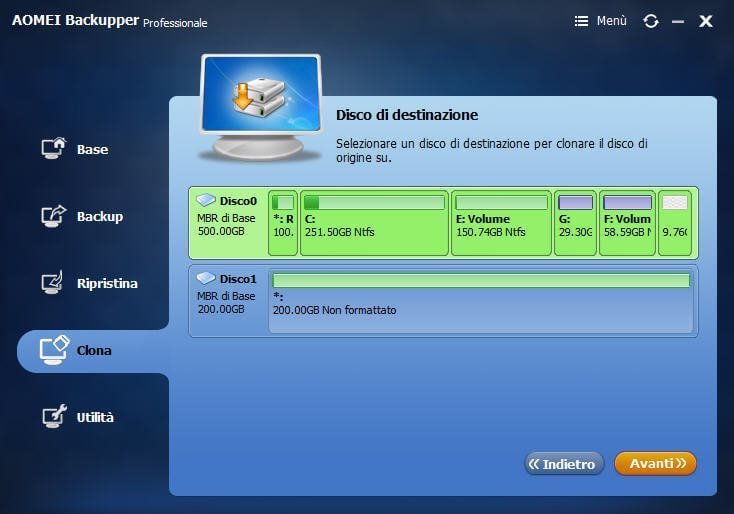Click the Disco0 drive icon
The width and height of the screenshot is (734, 514).
pyautogui.click(x=206, y=200)
